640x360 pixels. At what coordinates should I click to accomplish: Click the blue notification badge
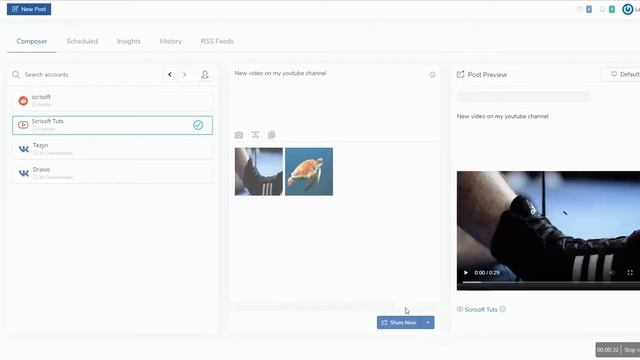coord(589,9)
